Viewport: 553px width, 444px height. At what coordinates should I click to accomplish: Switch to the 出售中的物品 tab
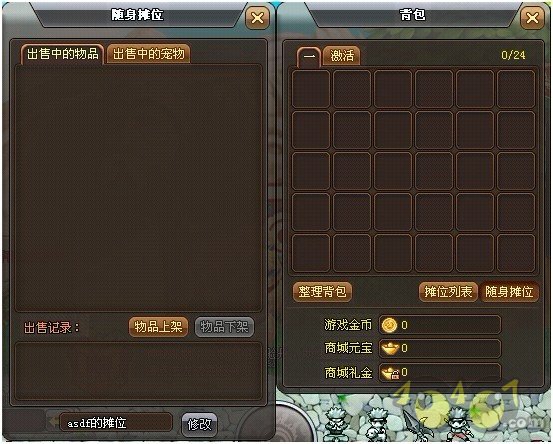62,54
